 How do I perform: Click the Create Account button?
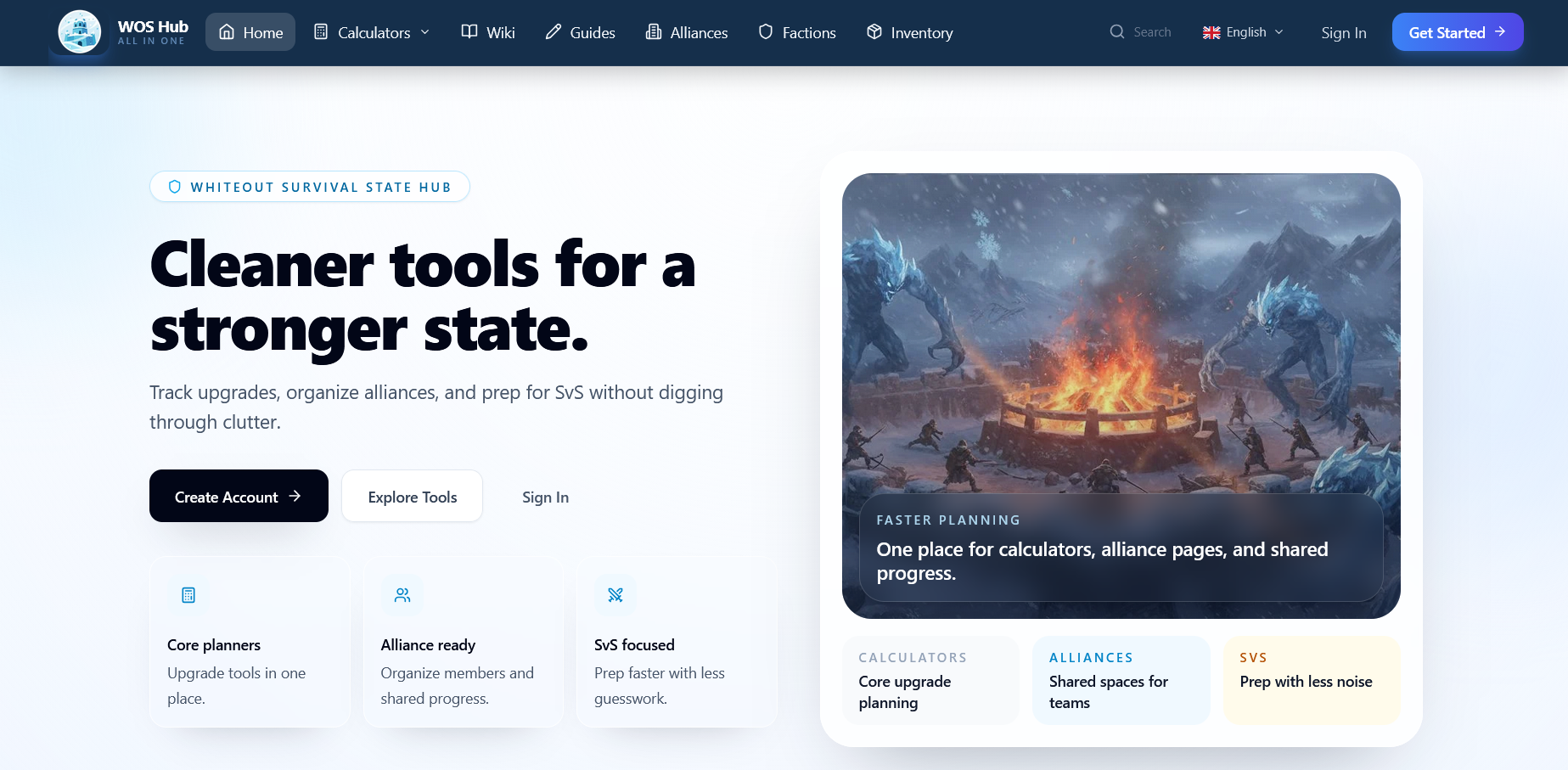239,496
